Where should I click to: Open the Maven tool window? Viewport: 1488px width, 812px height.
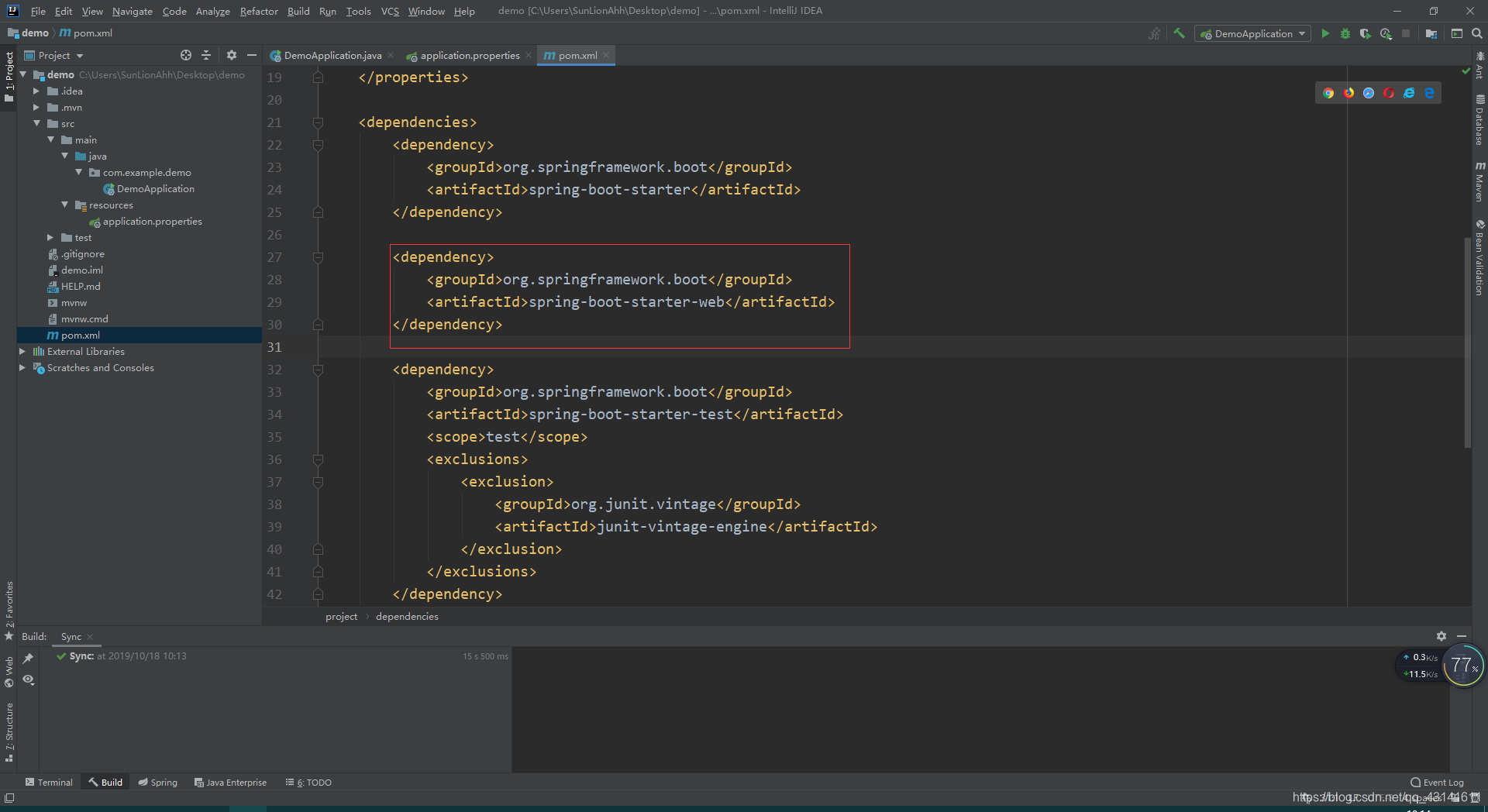(x=1479, y=183)
